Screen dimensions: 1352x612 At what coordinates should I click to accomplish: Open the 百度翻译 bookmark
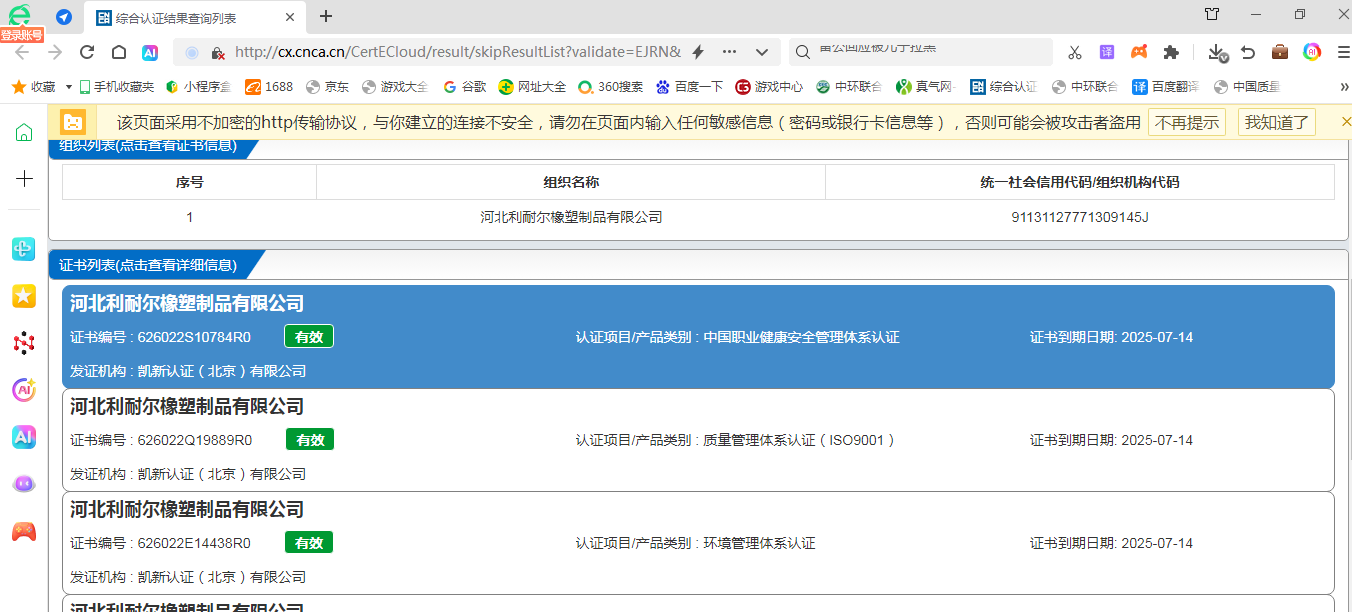pyautogui.click(x=1165, y=87)
